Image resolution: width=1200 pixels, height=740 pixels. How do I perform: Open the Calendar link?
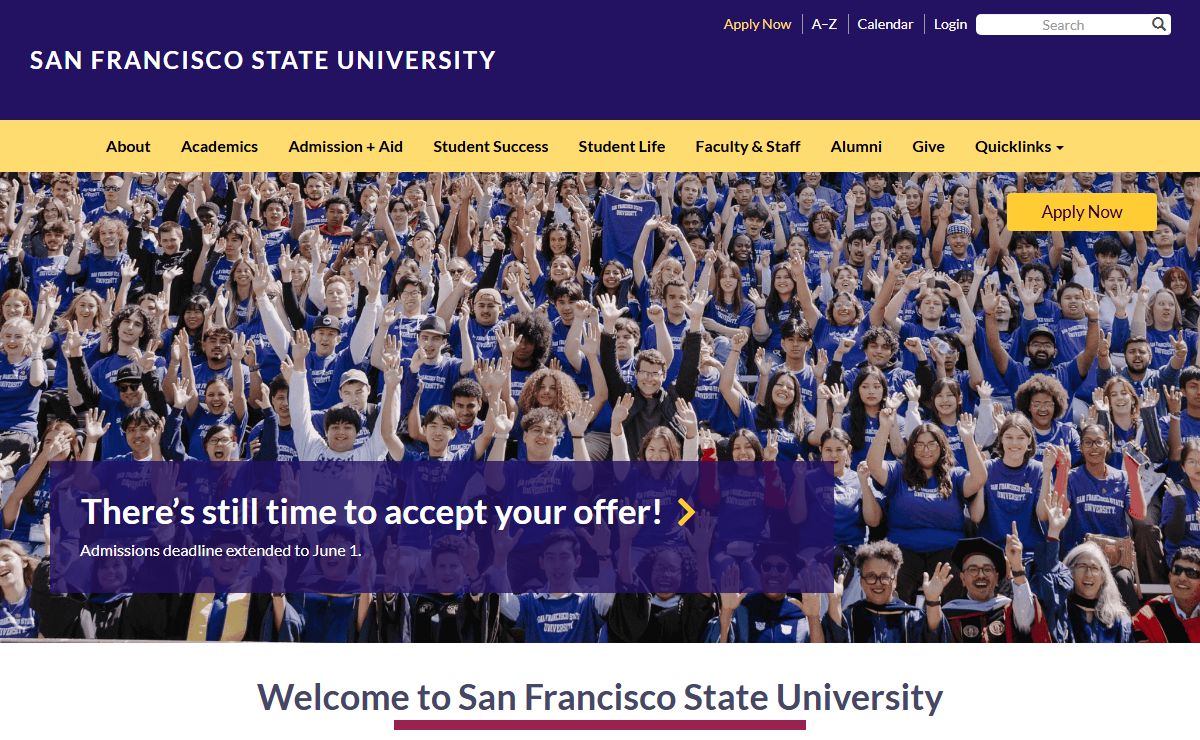885,24
